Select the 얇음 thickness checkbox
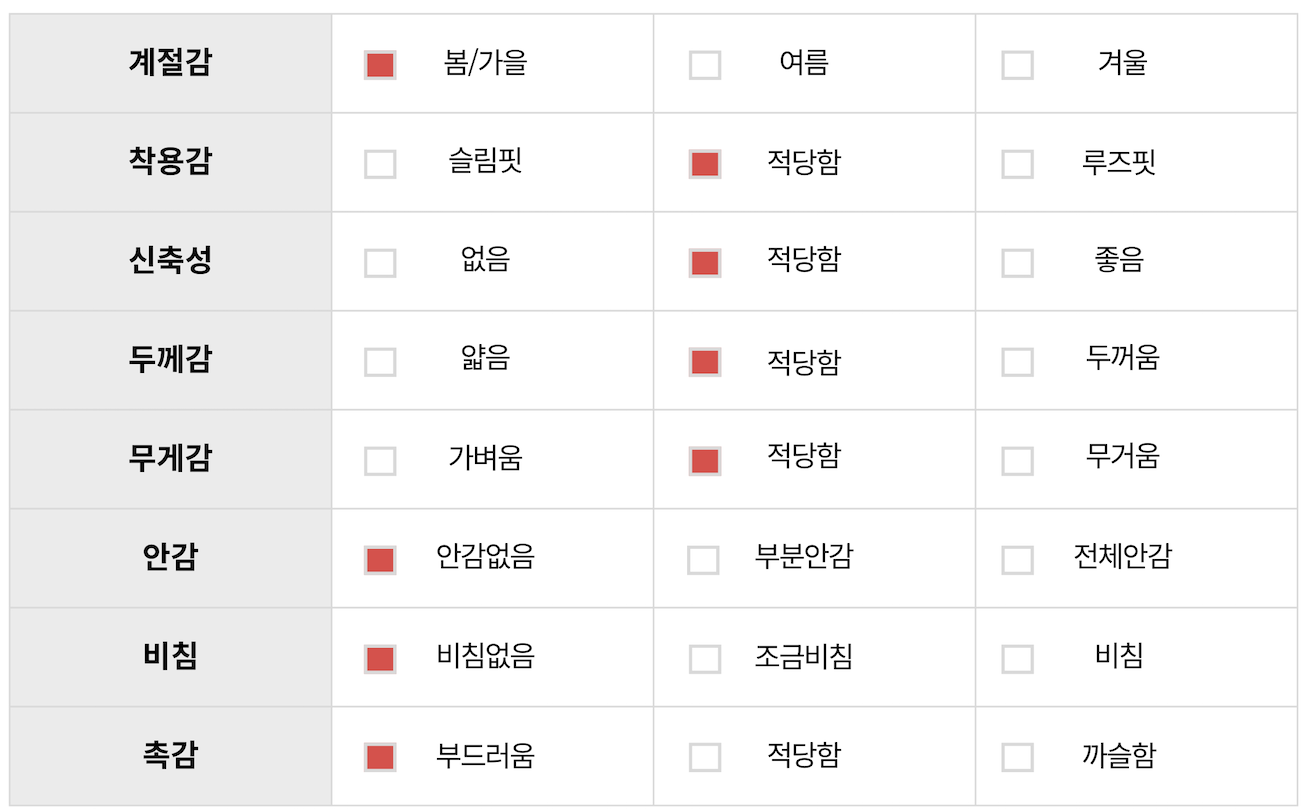 click(380, 362)
